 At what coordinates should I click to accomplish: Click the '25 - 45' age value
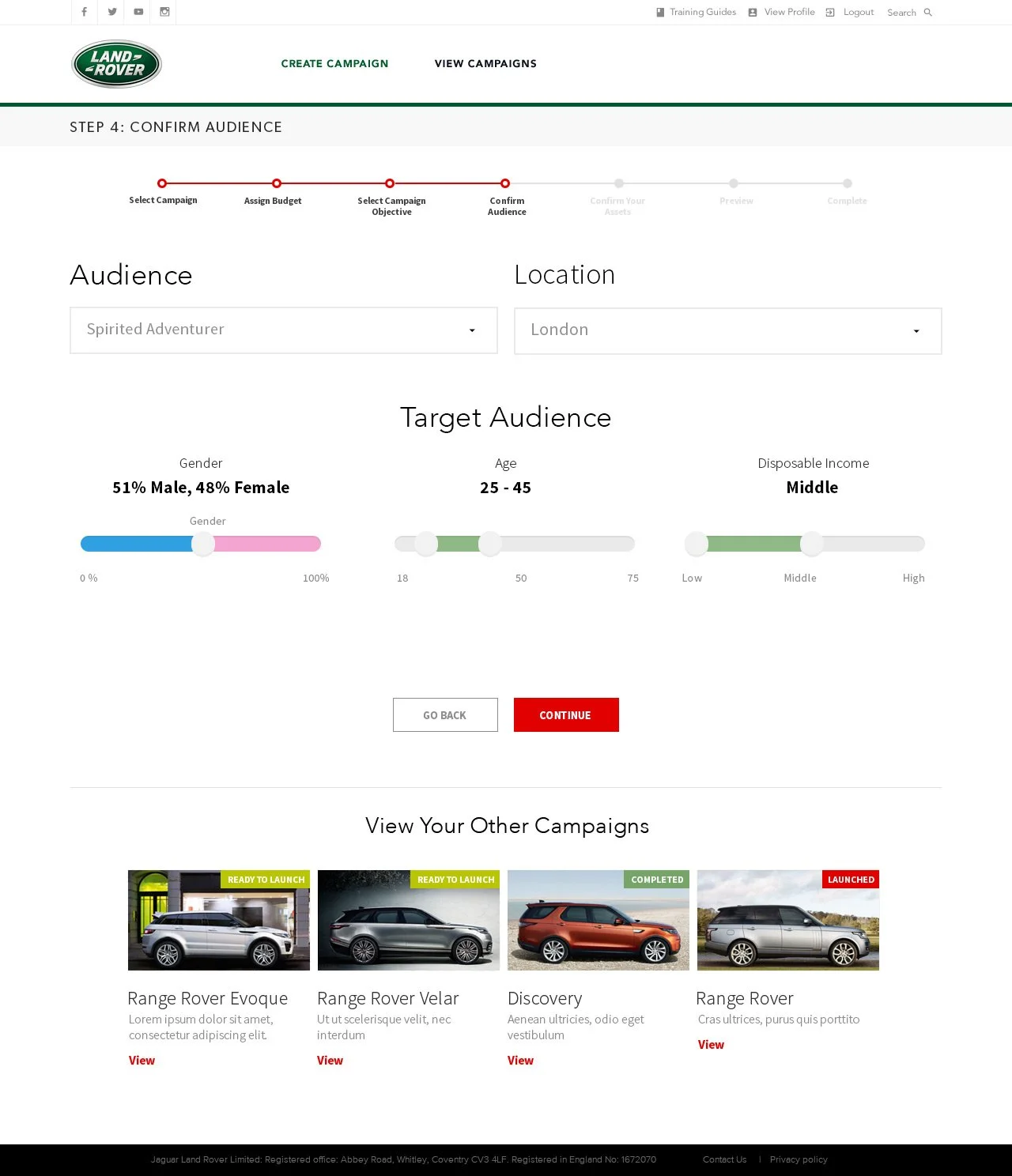pyautogui.click(x=505, y=488)
